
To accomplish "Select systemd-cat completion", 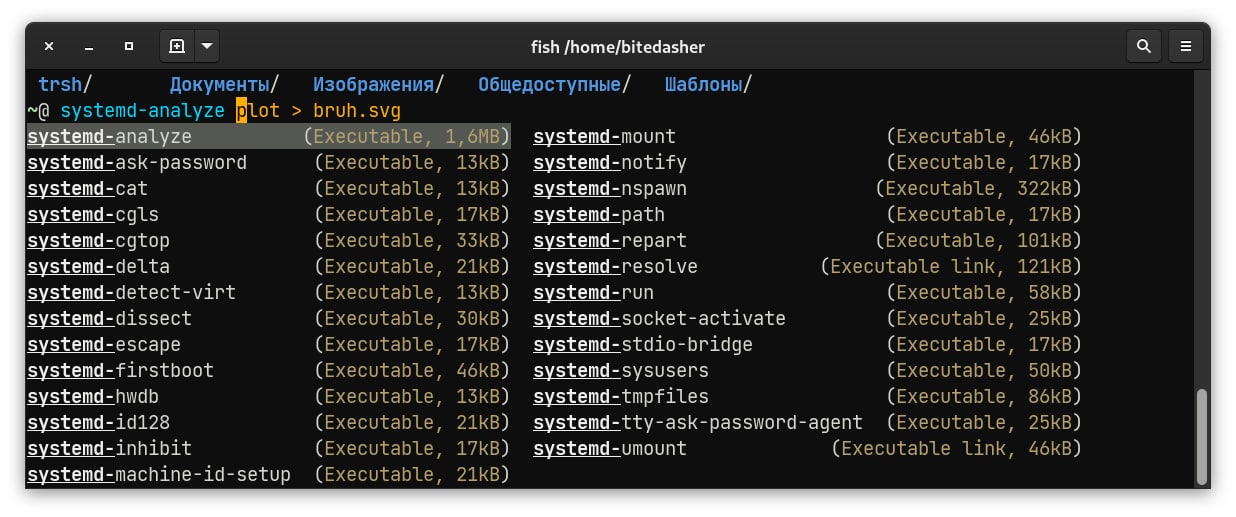I will [268, 189].
